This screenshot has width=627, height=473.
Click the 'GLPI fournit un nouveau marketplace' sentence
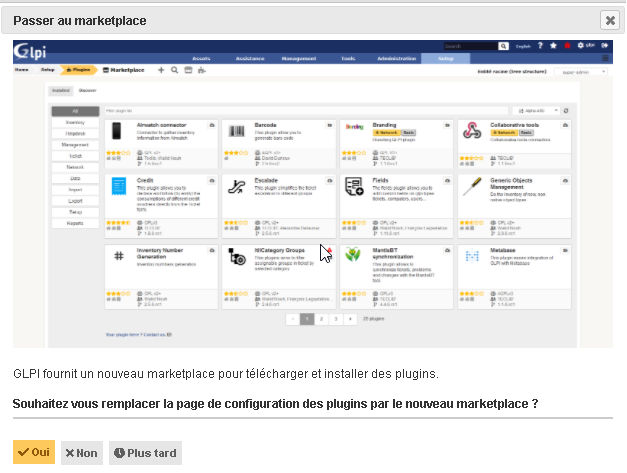click(x=226, y=374)
